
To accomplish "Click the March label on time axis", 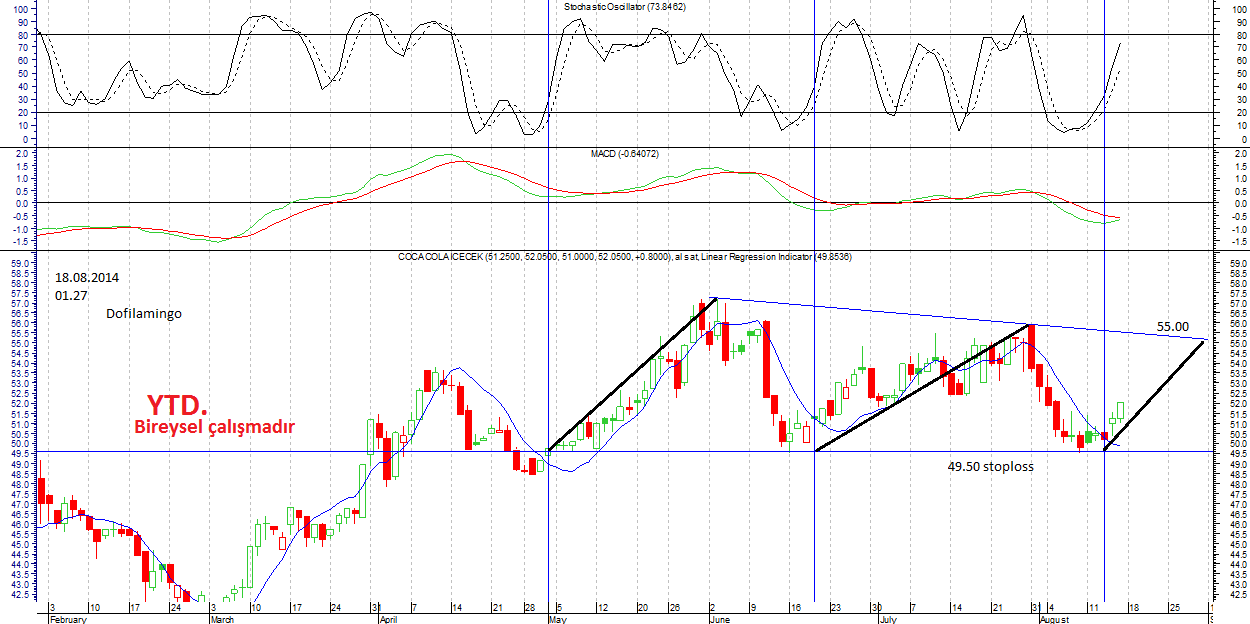I will click(x=223, y=619).
